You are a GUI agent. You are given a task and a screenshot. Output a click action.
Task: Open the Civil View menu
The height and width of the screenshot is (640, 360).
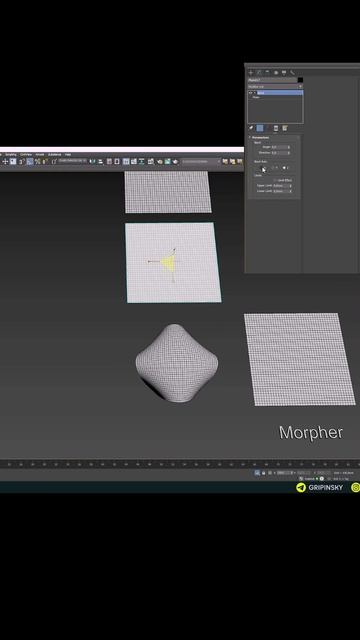pos(26,154)
